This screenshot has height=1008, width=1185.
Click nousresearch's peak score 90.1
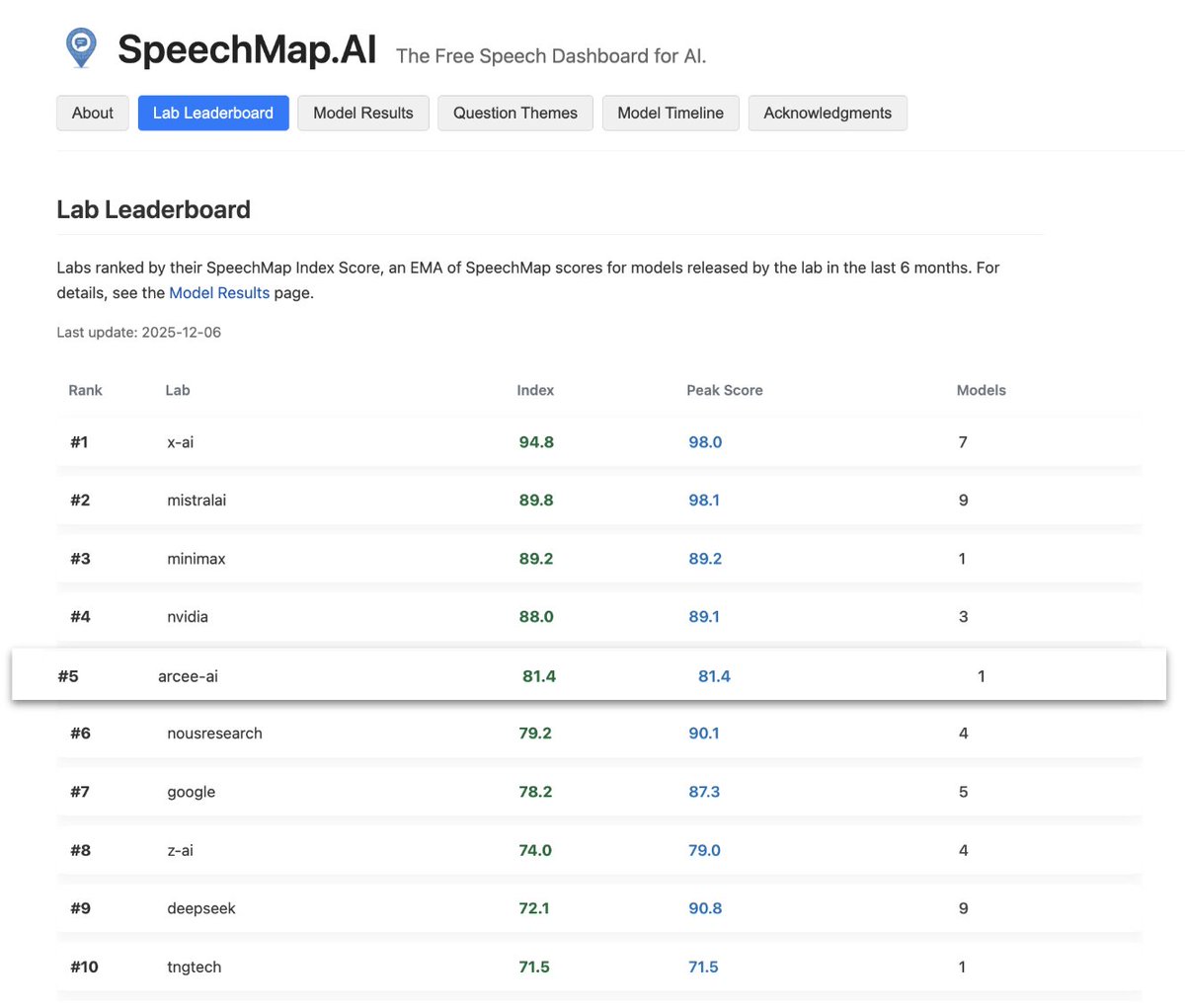[704, 733]
